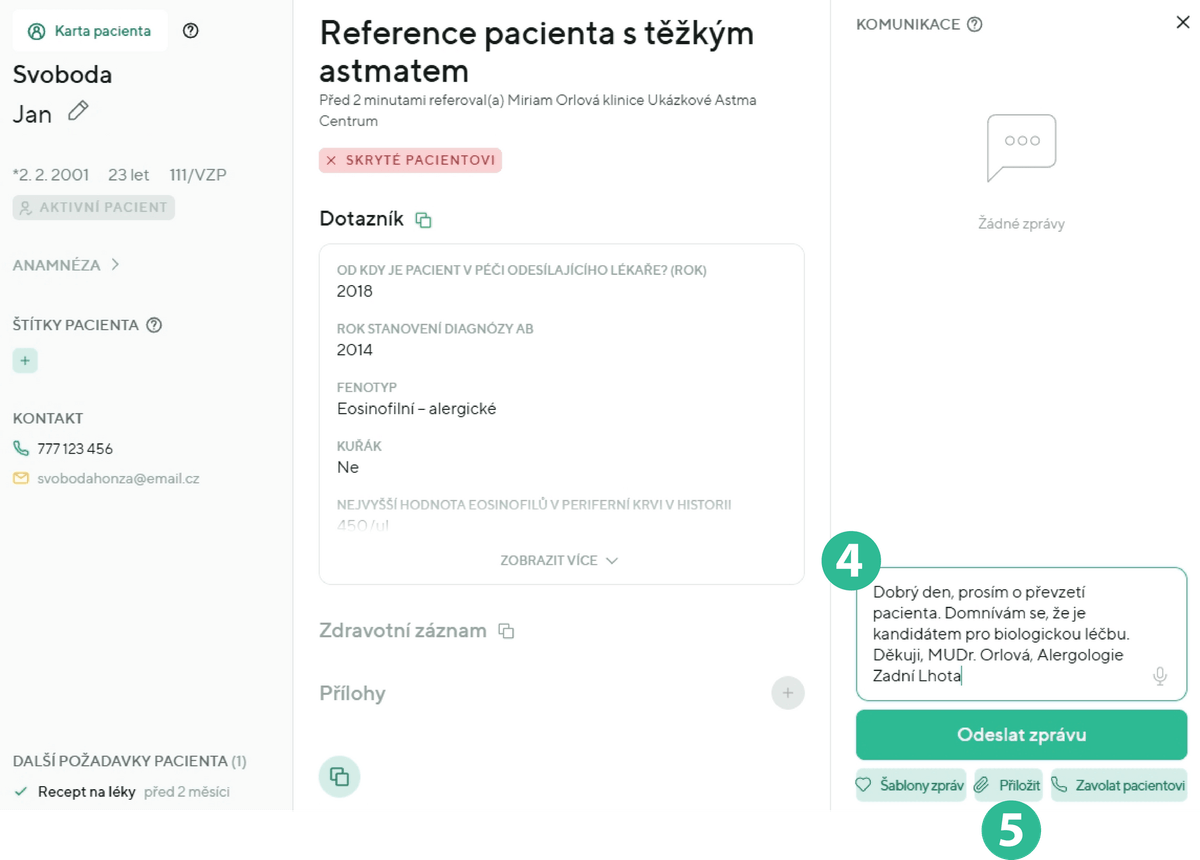Add attachment with Přílohy plus button
The height and width of the screenshot is (860, 1200).
click(787, 693)
